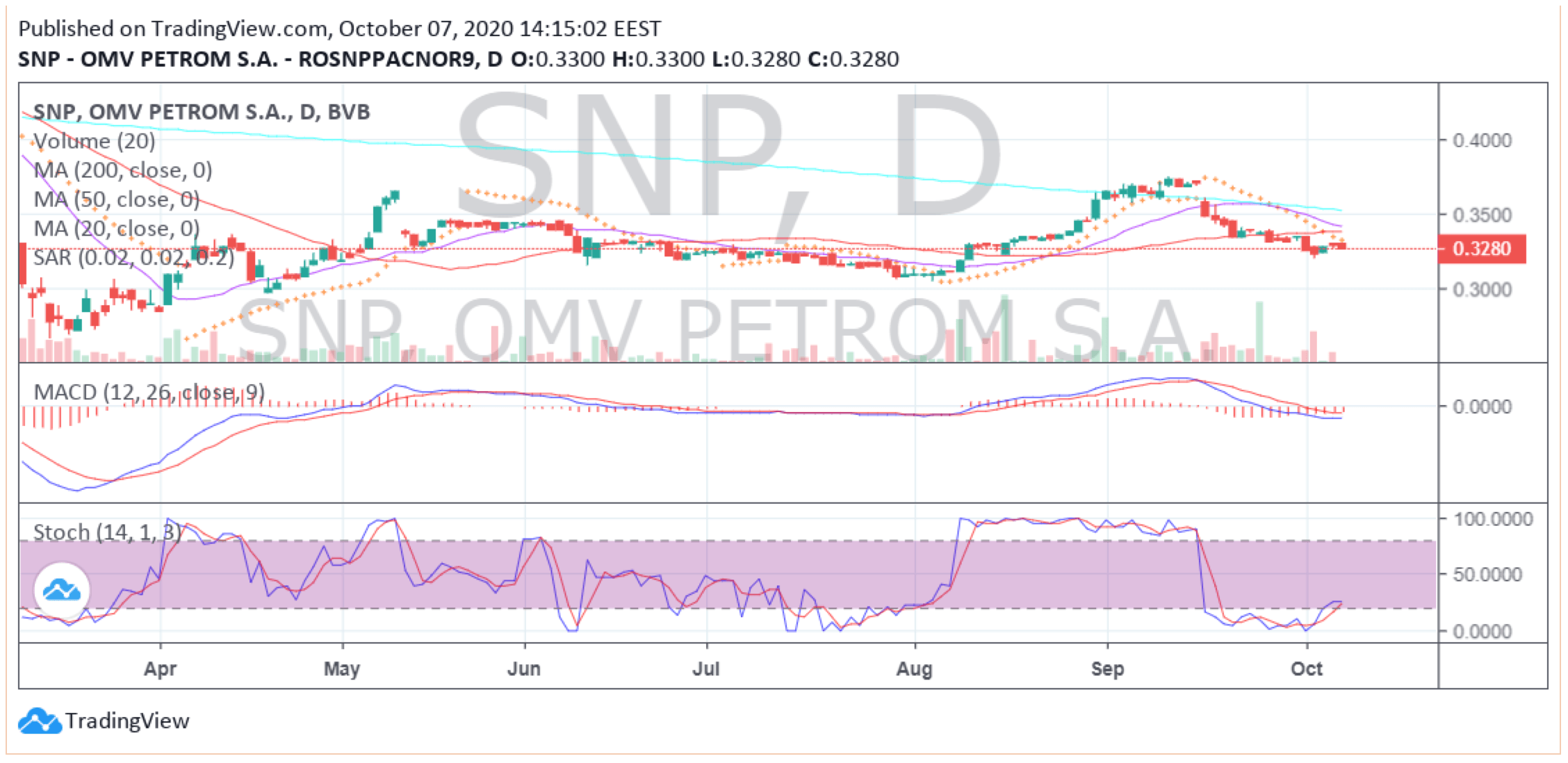
Task: Click the 0.3500 price axis value
Action: click(x=1483, y=215)
